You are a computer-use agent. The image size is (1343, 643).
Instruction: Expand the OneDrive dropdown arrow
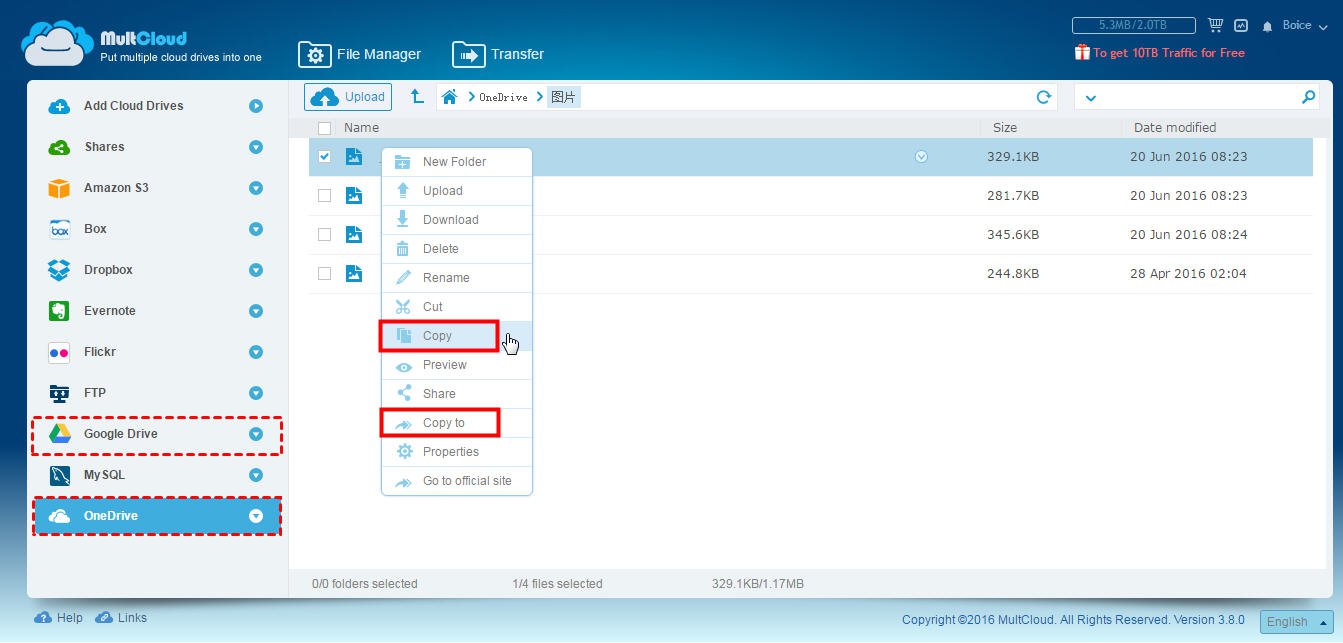pos(256,516)
